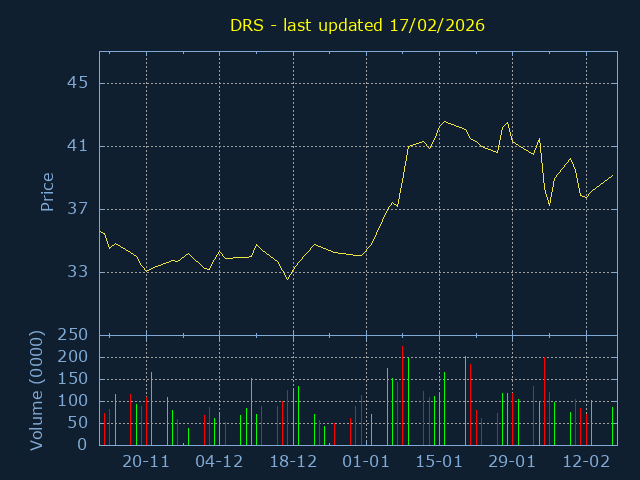
Task: Select the 45 price tick label
Action: click(x=77, y=83)
